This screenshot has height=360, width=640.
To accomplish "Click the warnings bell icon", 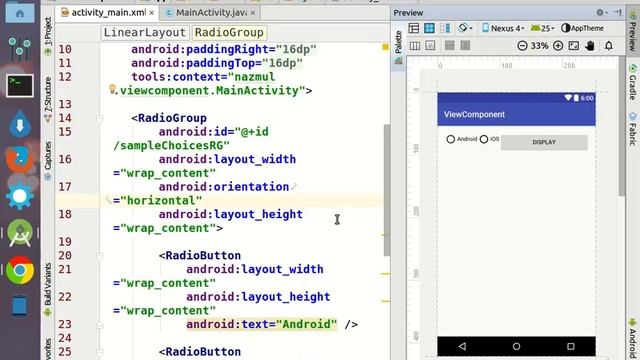I will 609,46.
